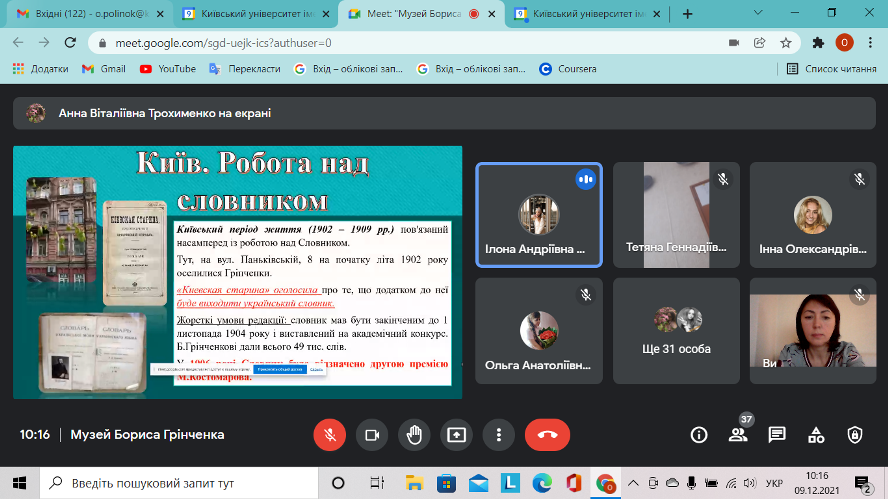Open the Windows Start menu

[19, 483]
